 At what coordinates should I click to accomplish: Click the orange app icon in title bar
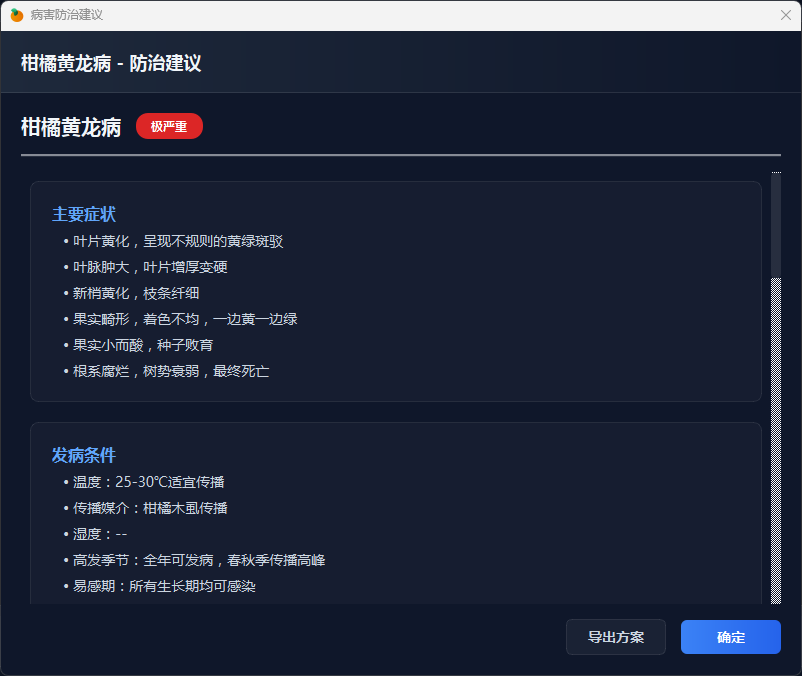[x=17, y=15]
